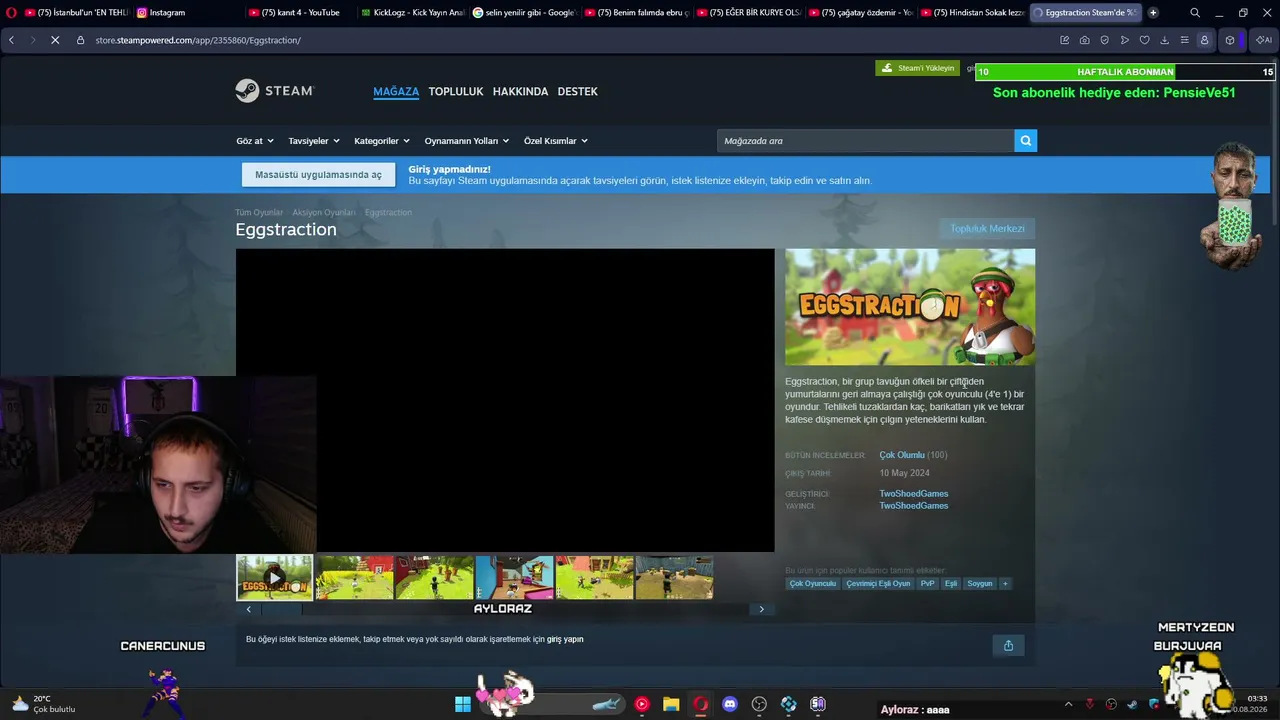Open the HAKKINDA menu

tap(520, 91)
